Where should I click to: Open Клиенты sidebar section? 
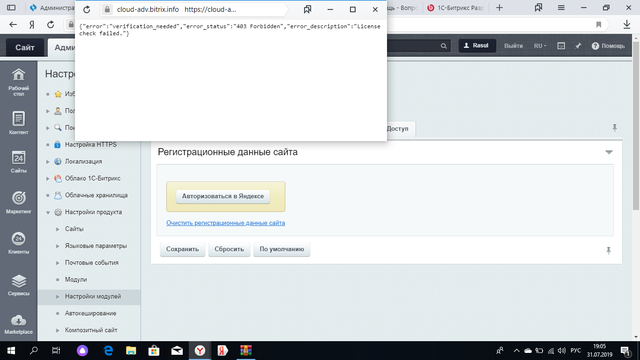click(x=18, y=243)
